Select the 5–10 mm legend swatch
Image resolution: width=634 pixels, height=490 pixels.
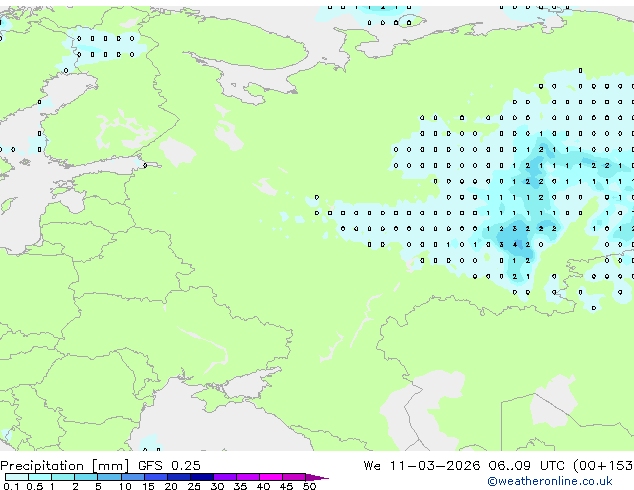click(x=109, y=477)
